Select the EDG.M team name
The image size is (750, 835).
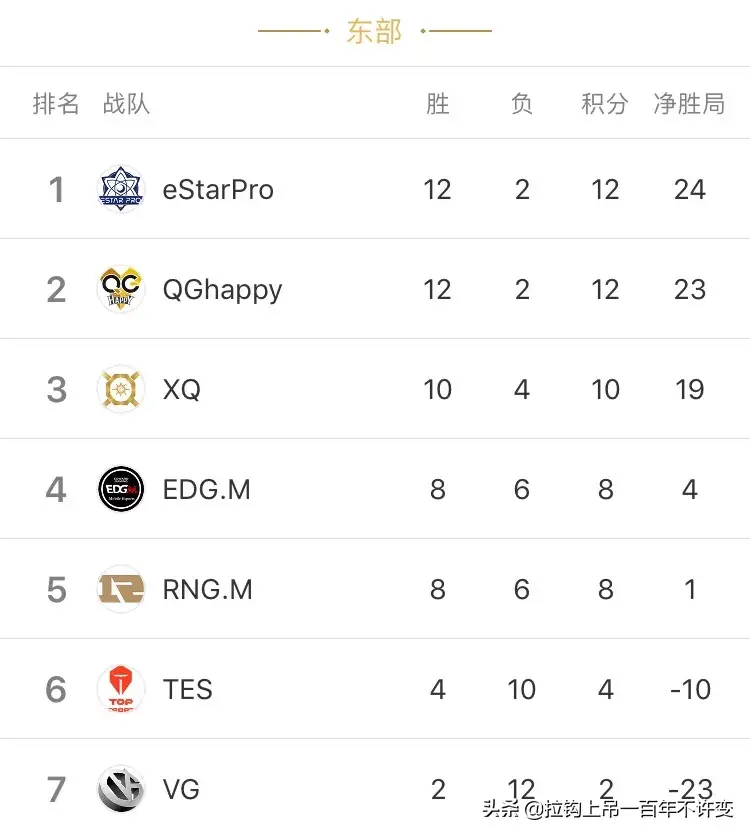pyautogui.click(x=206, y=489)
